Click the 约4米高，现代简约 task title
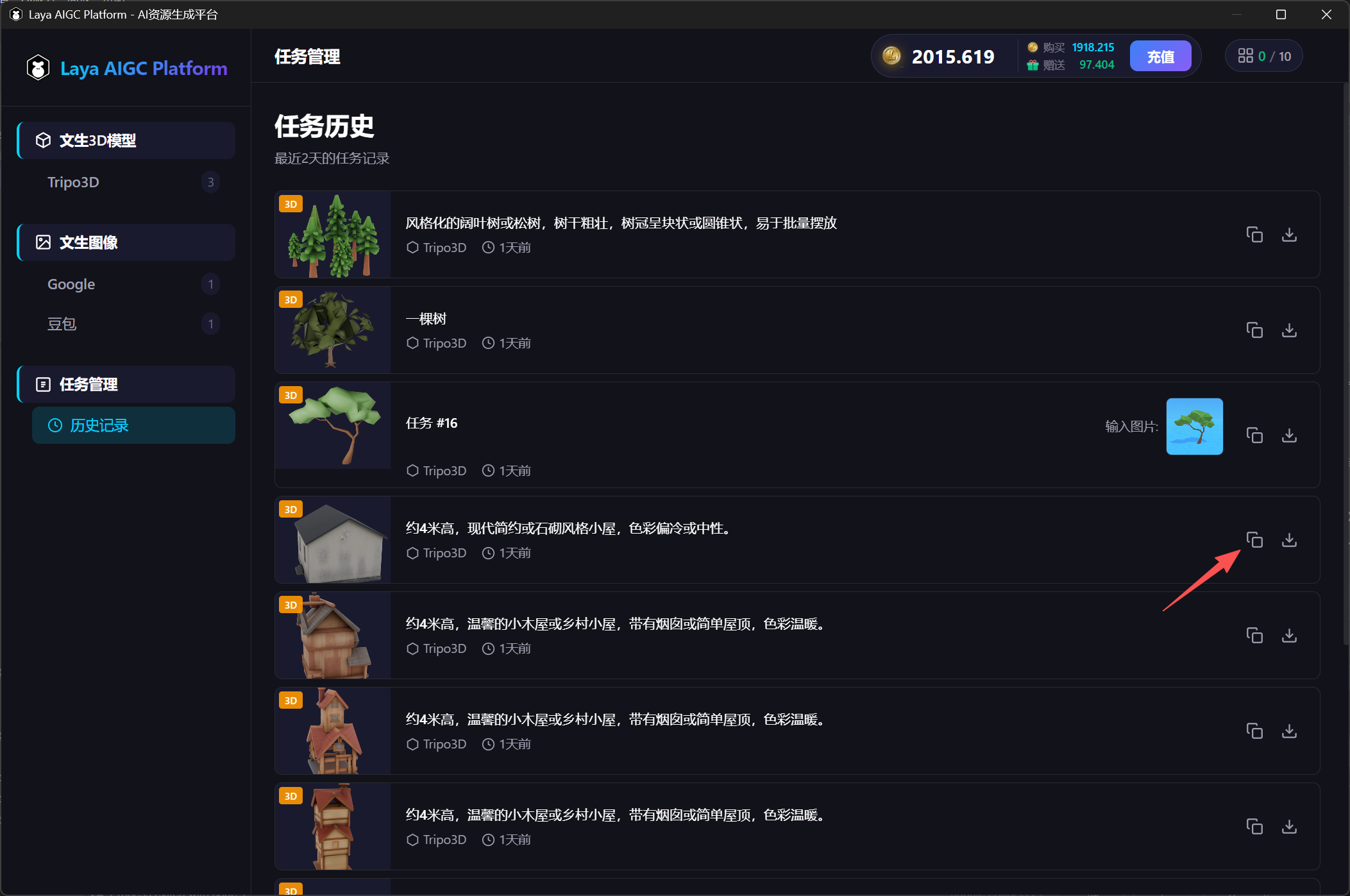 pos(570,528)
